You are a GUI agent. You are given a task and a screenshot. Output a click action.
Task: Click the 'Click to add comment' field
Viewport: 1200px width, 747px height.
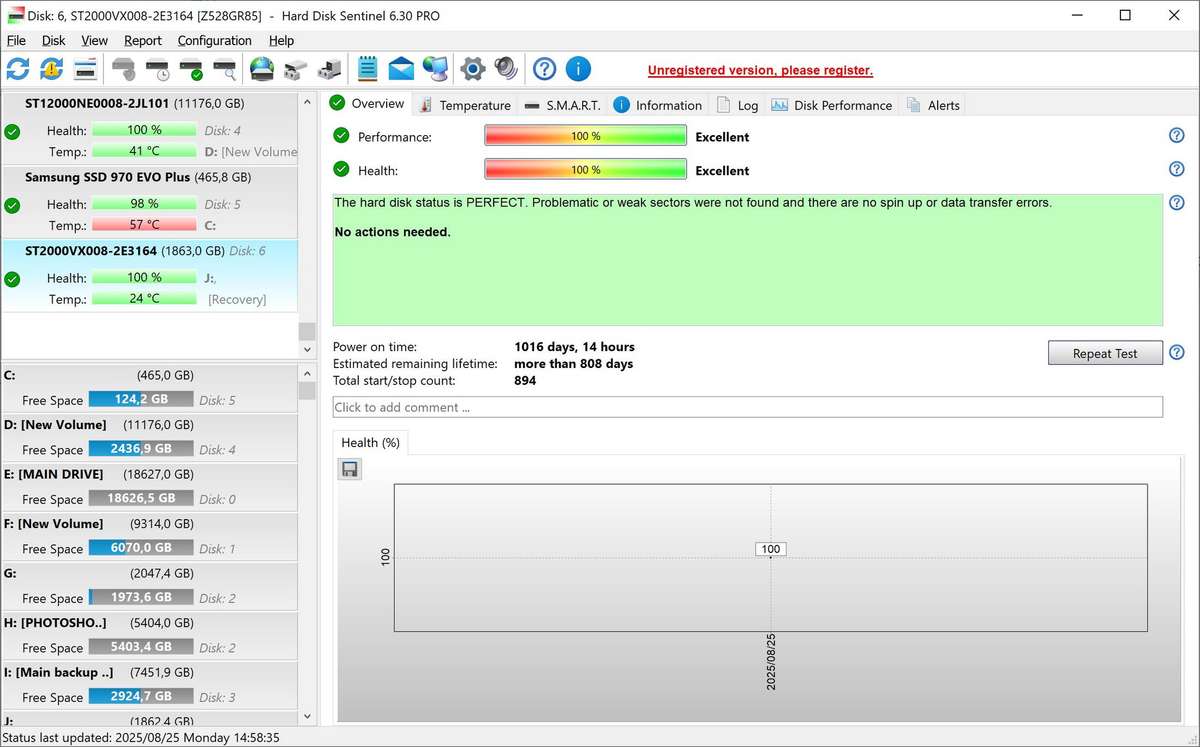click(x=747, y=407)
